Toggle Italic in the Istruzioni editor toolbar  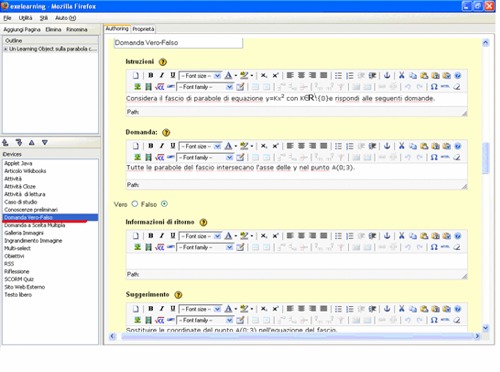tap(162, 76)
